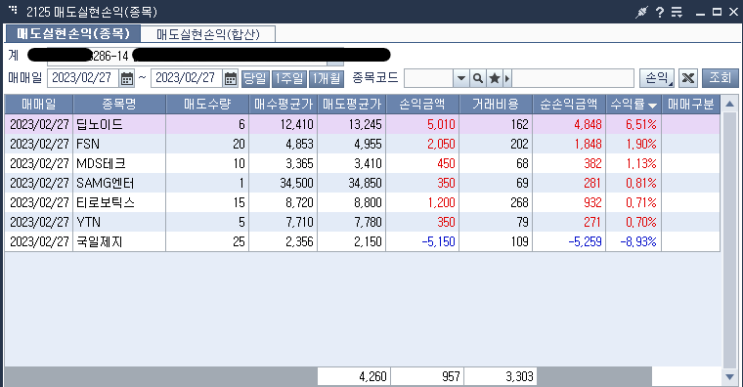This screenshot has height=387, width=743.
Task: Click the 1,848 net profit cell
Action: 569,144
